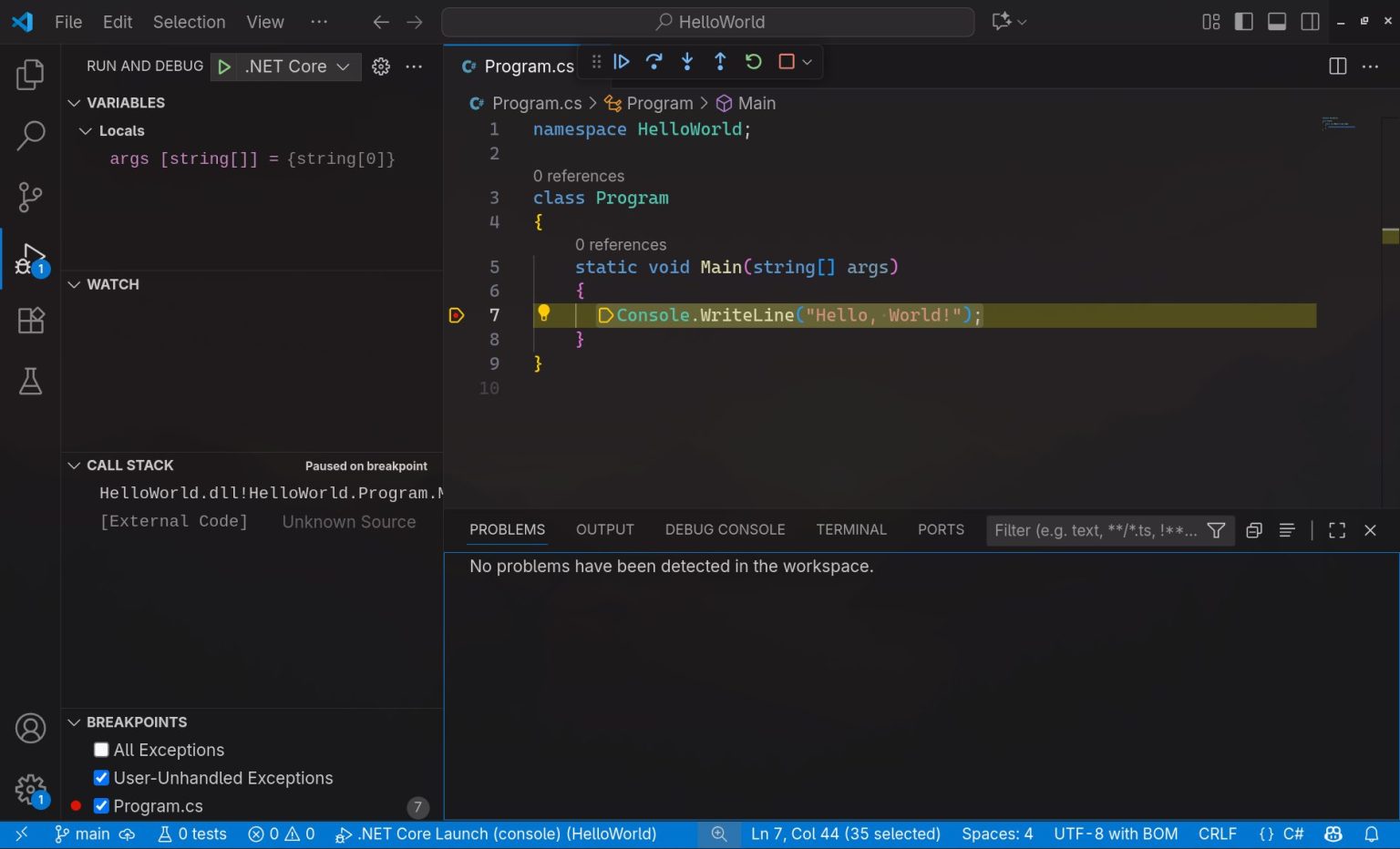Screen dimensions: 1400x849
Task: Enable the All Exceptions breakpoint checkbox
Action: tap(101, 750)
